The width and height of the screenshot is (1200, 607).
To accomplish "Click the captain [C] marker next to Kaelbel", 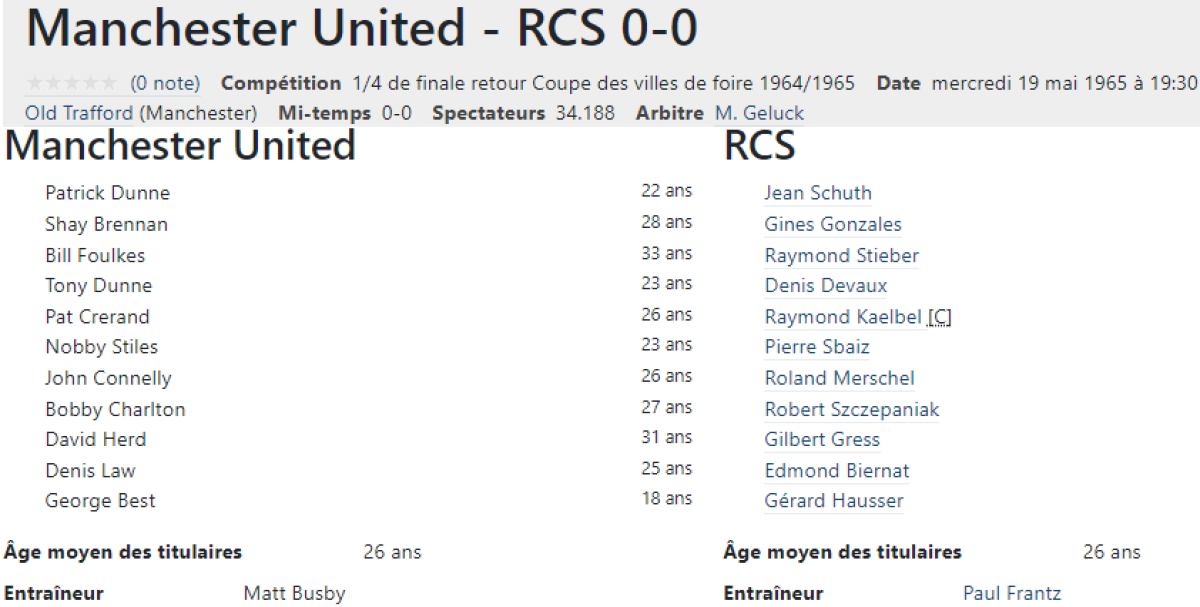I will [x=940, y=317].
